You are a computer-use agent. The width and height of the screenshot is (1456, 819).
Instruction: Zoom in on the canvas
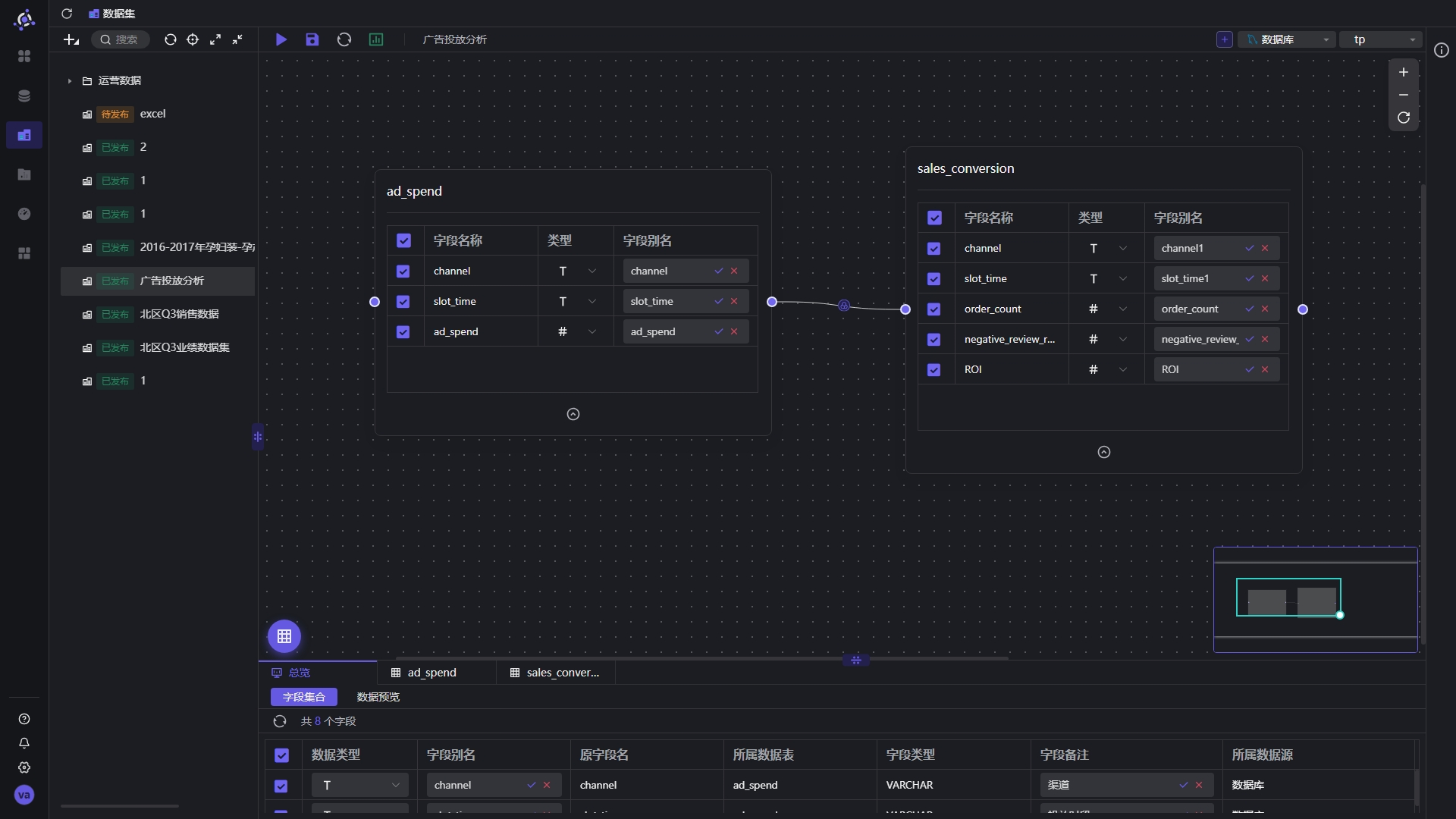click(1404, 72)
